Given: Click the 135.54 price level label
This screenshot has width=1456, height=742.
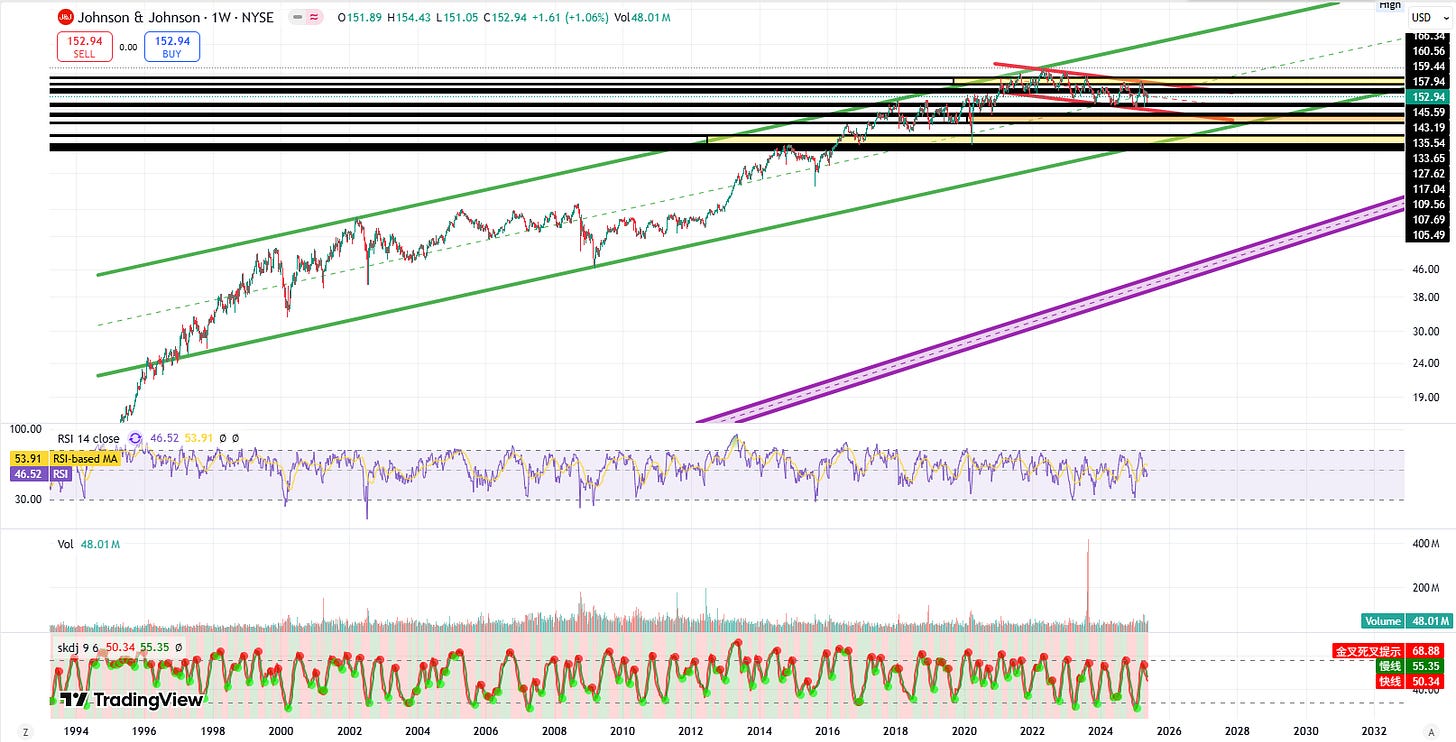Looking at the screenshot, I should click(1428, 143).
